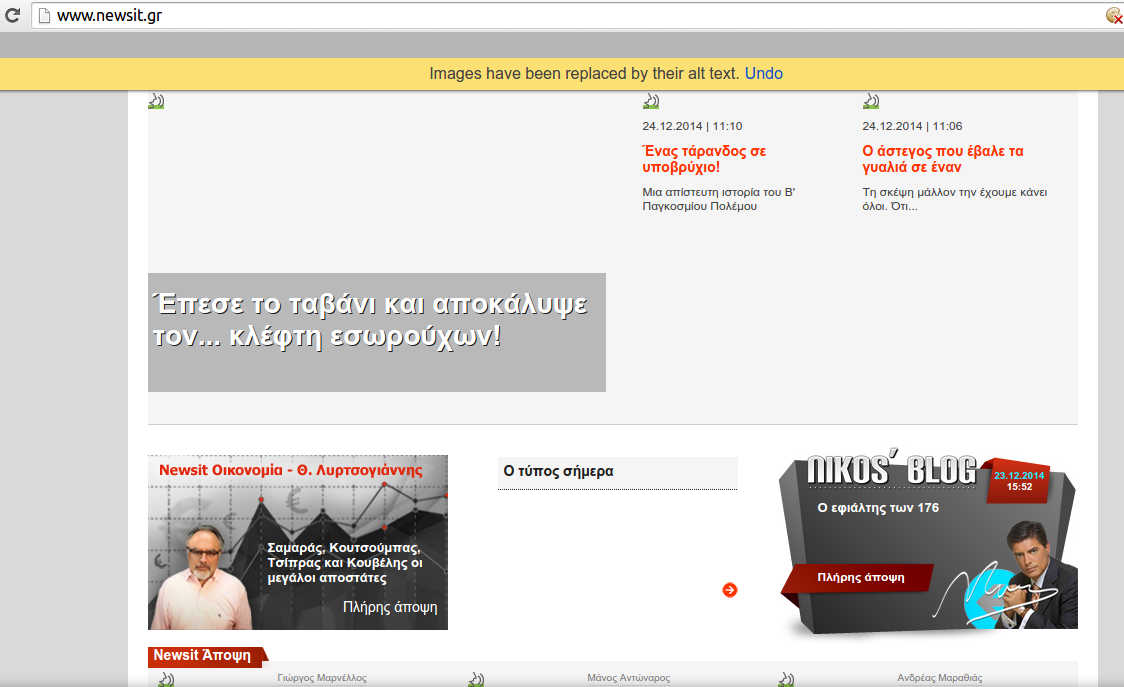Click broken image icon beside Ανδρέας Μαραθιάς
The image size is (1124, 687).
point(786,679)
